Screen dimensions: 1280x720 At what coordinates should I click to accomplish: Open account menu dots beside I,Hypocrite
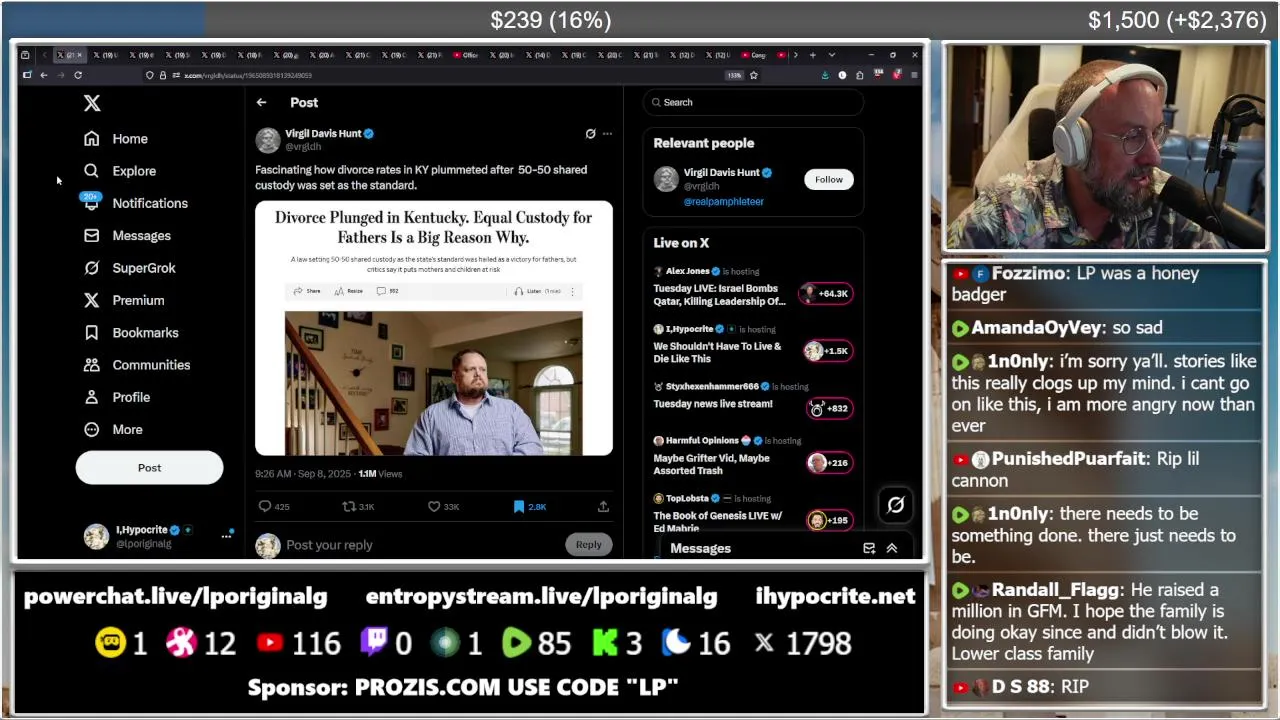click(x=227, y=537)
